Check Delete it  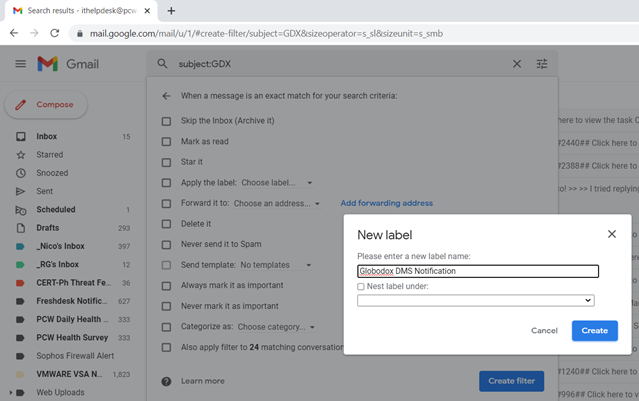coord(166,224)
